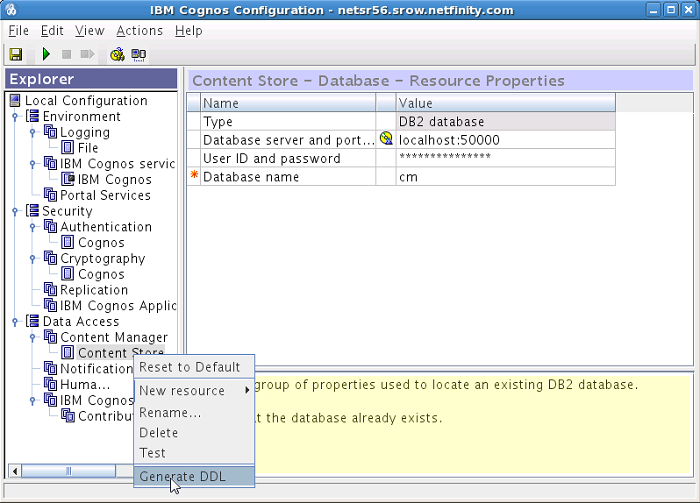
Task: Select the Portal Services tree item
Action: click(105, 195)
